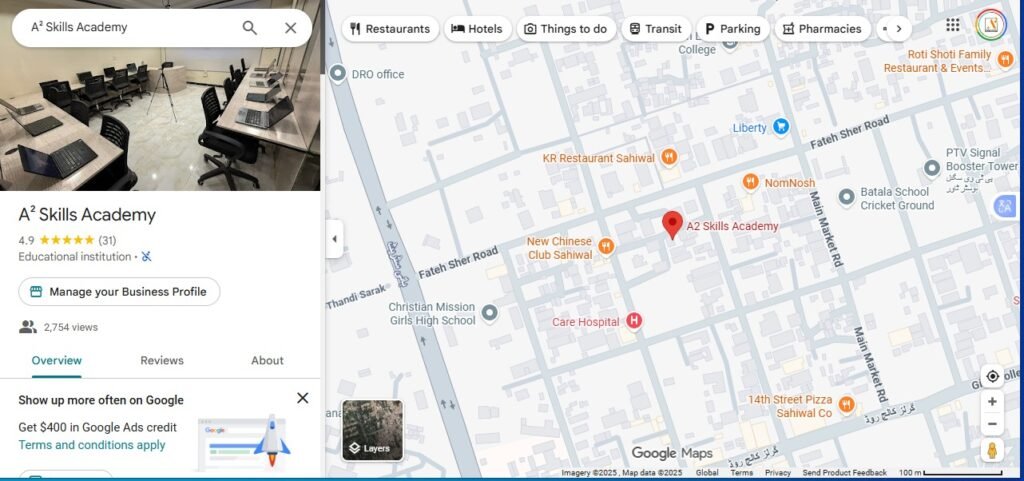Viewport: 1024px width, 481px height.
Task: Click Manage your Business Profile button
Action: (x=119, y=292)
